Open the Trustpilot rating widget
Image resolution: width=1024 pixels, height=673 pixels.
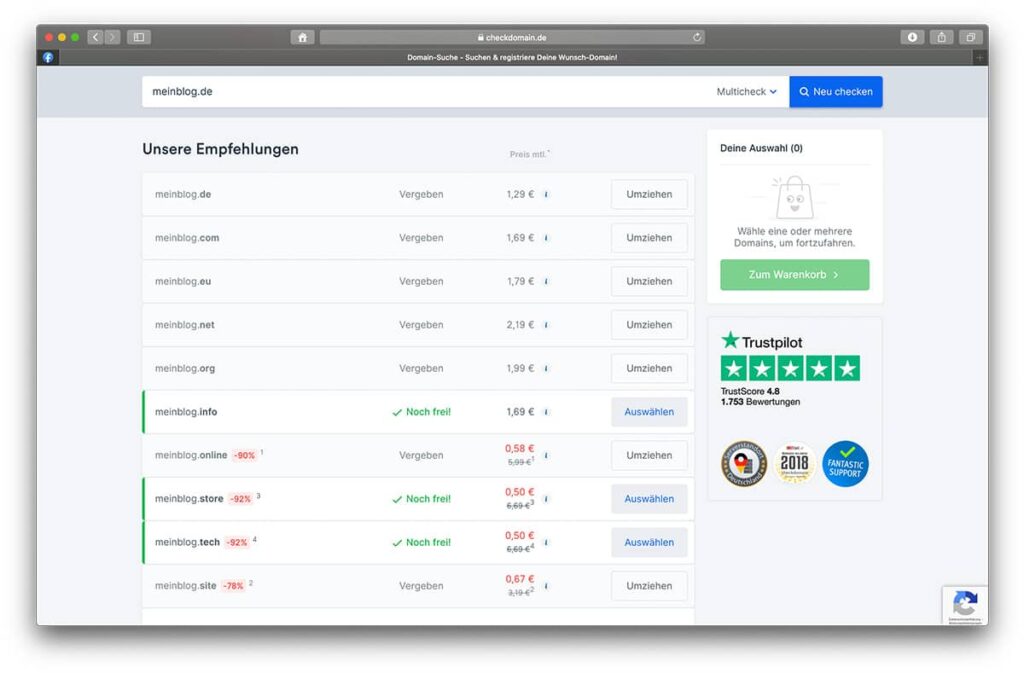pos(790,368)
